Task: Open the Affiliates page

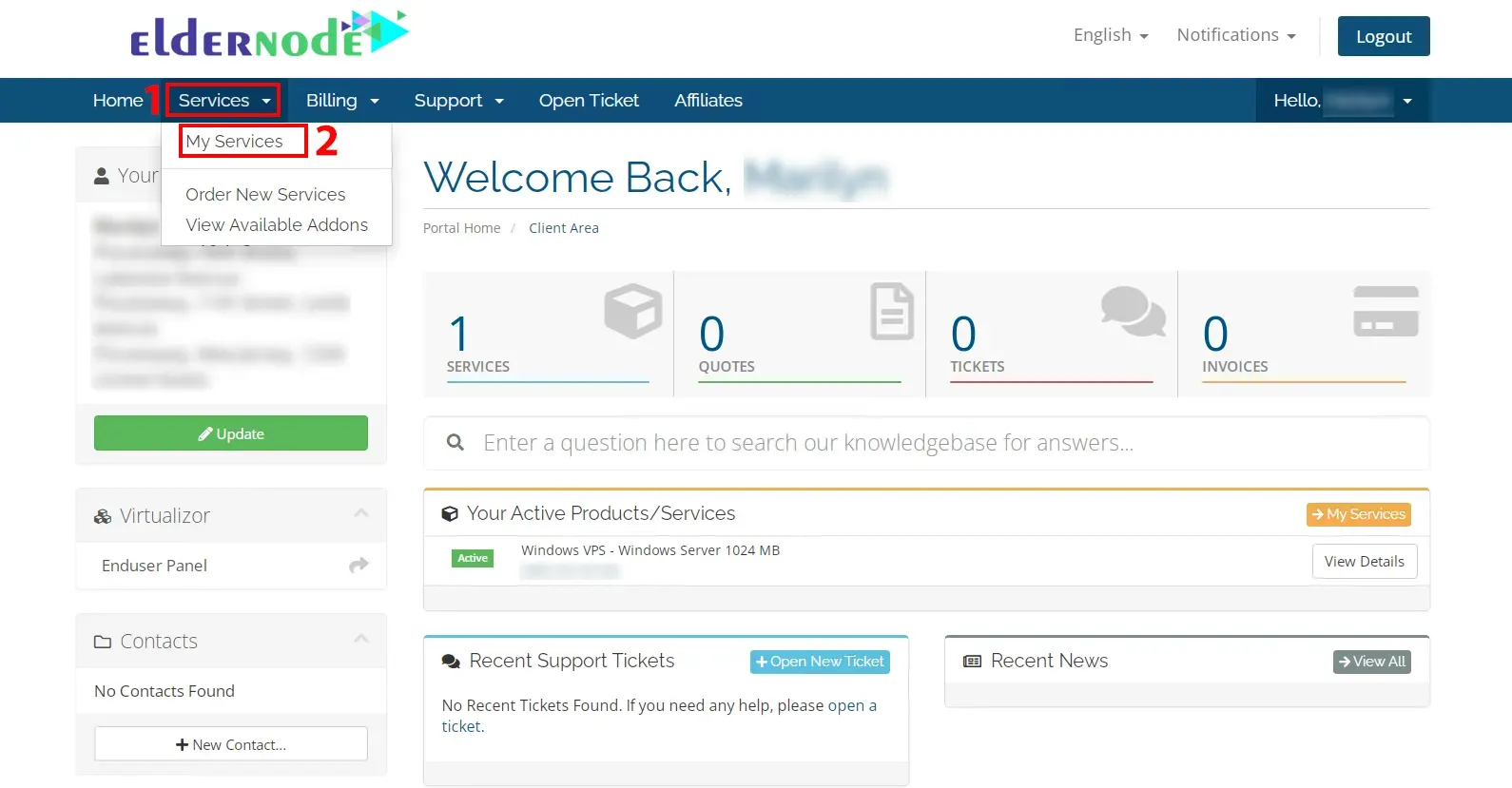Action: pyautogui.click(x=708, y=100)
